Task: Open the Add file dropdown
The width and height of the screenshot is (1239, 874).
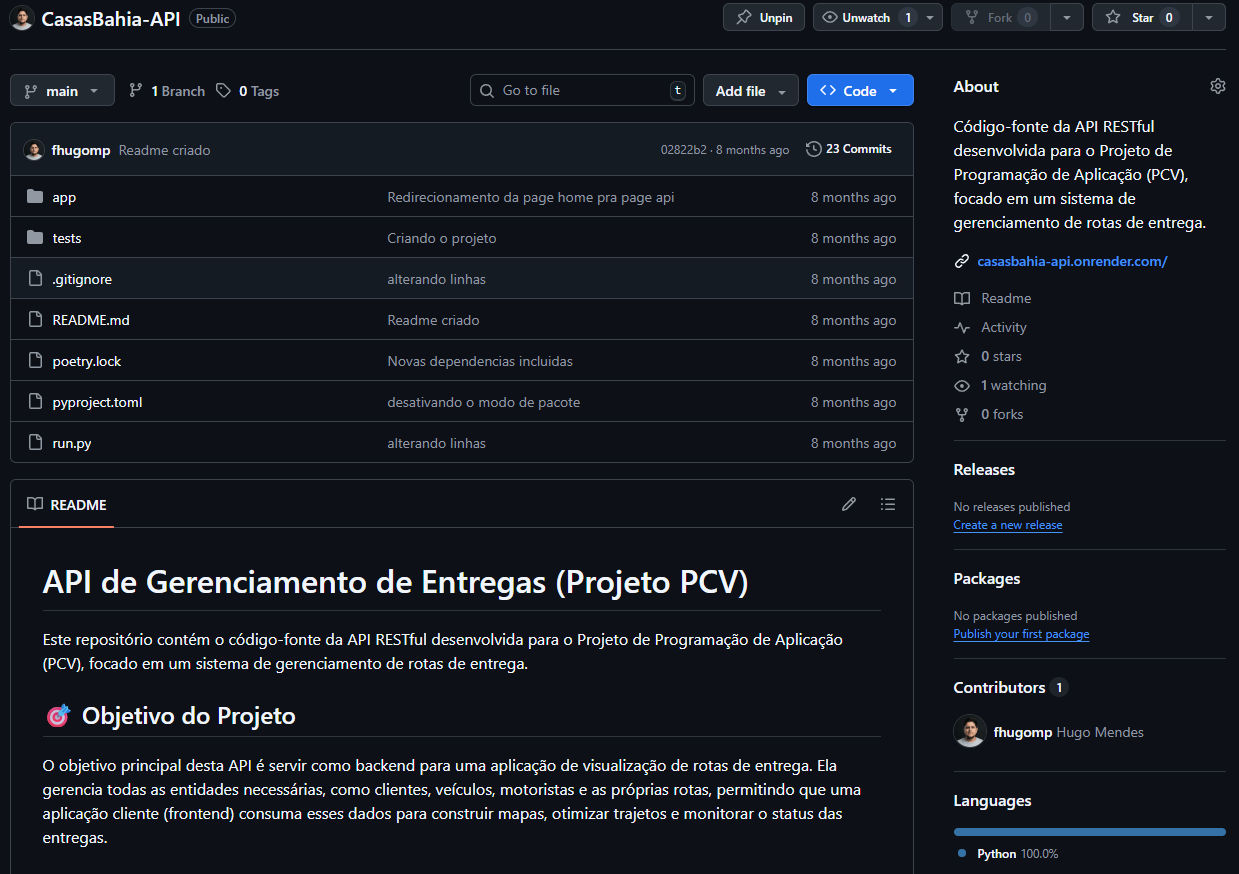Action: point(750,90)
